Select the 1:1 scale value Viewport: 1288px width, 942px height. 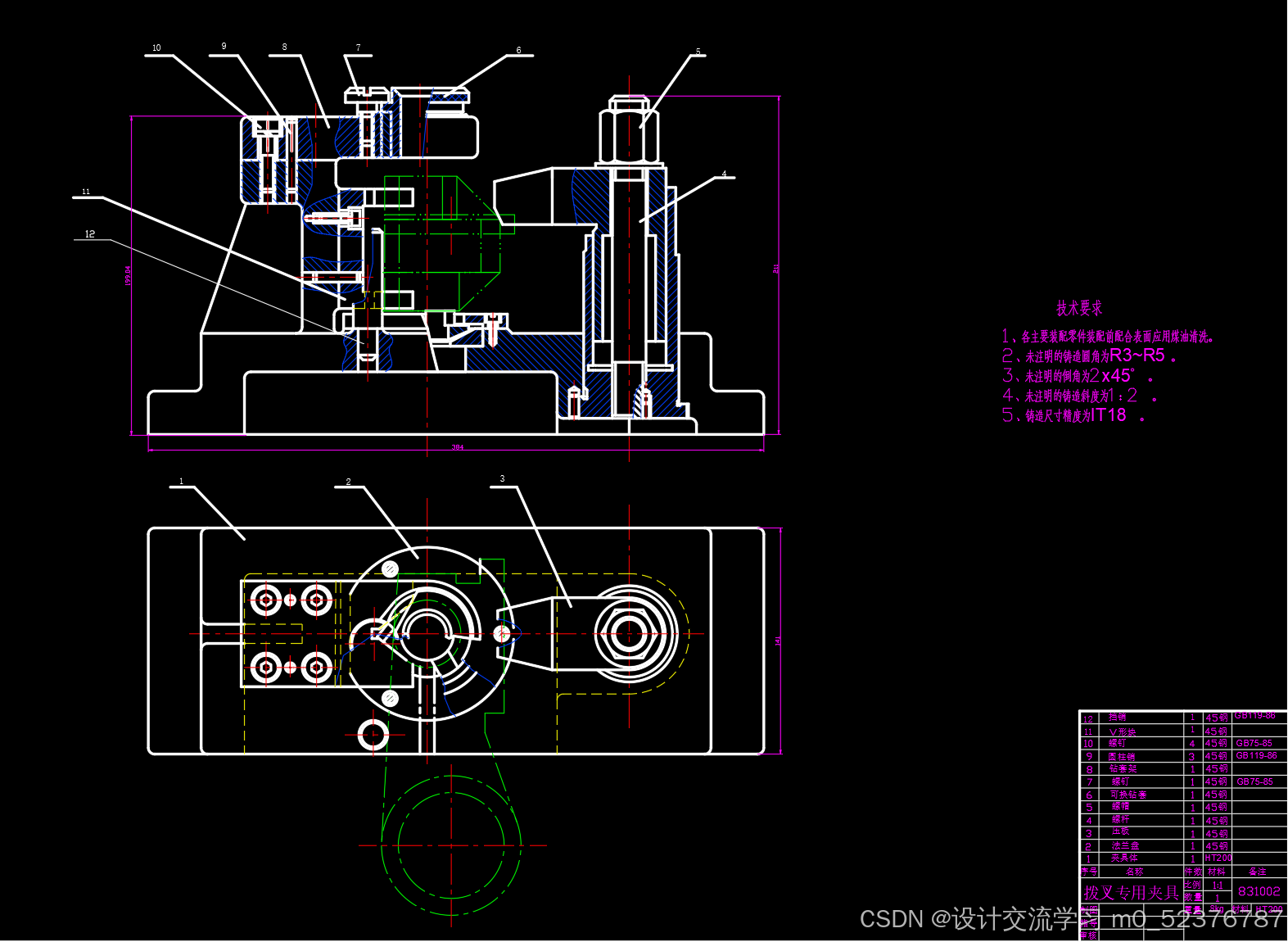[x=1218, y=885]
